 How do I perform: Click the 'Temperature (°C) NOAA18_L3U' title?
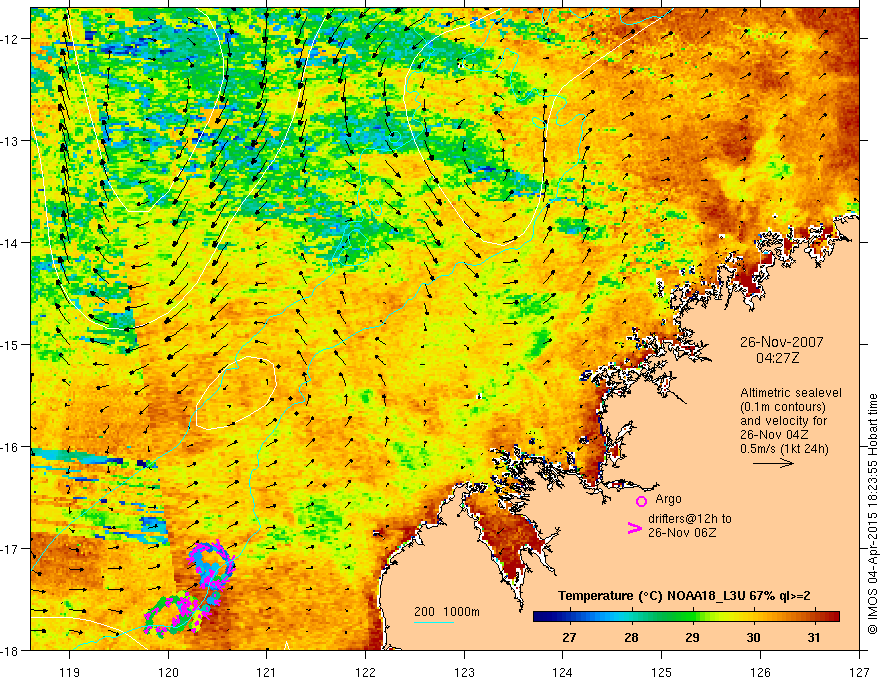tap(652, 596)
